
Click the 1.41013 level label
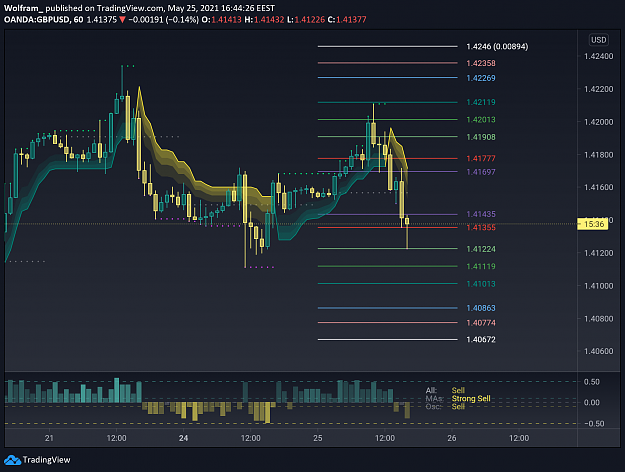pos(481,284)
